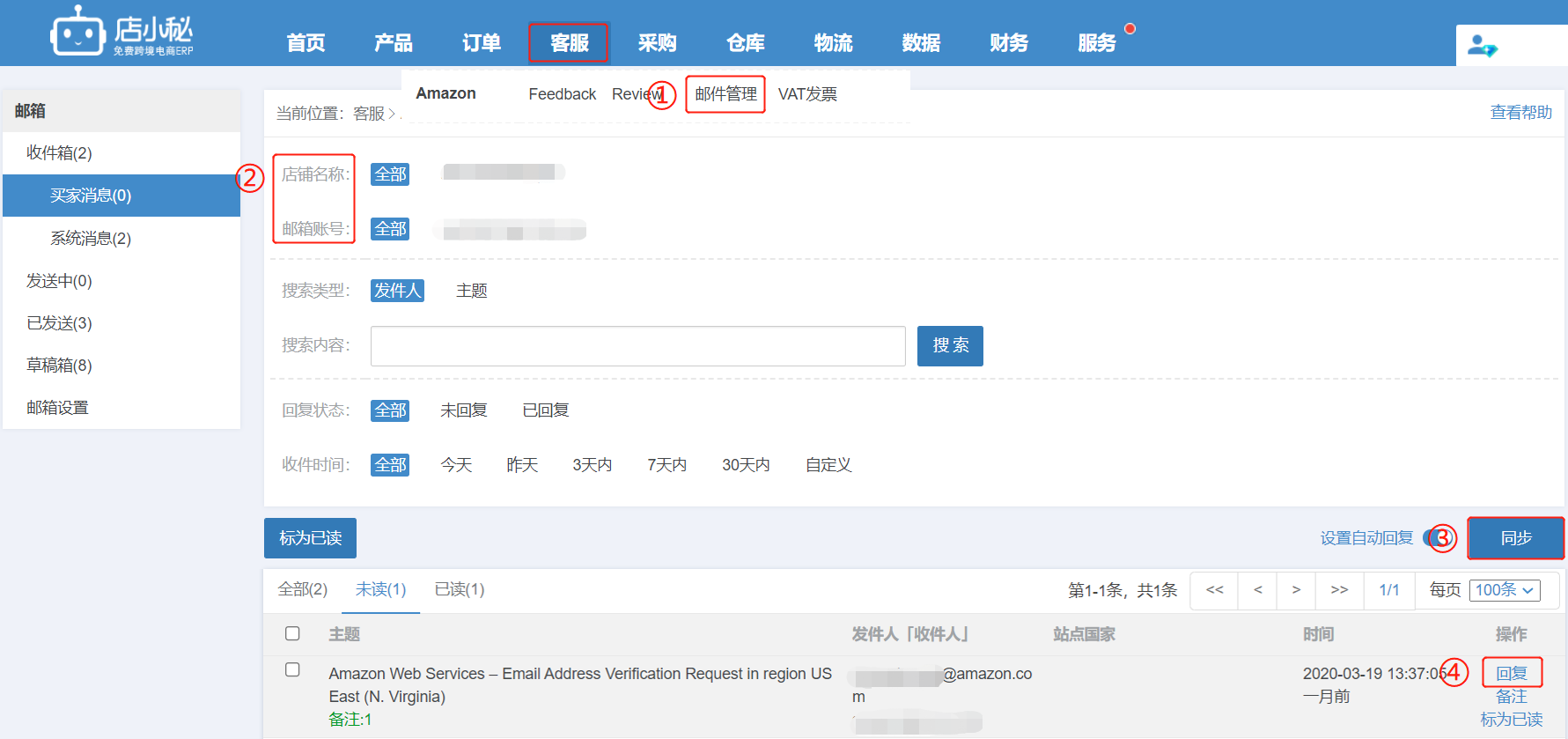
Task: Choose 主题 as search type
Action: 472,291
